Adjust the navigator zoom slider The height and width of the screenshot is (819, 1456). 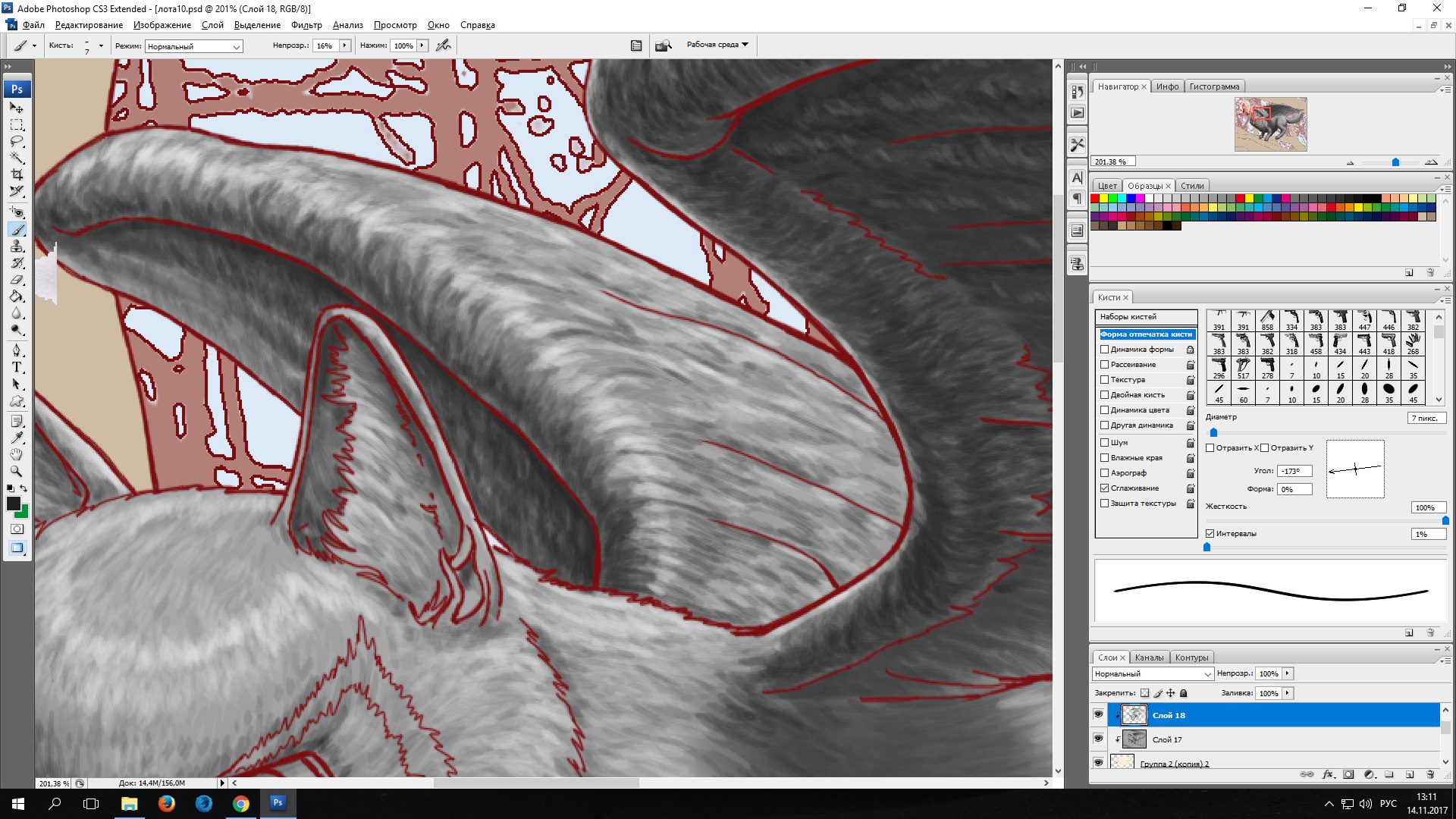pos(1395,162)
